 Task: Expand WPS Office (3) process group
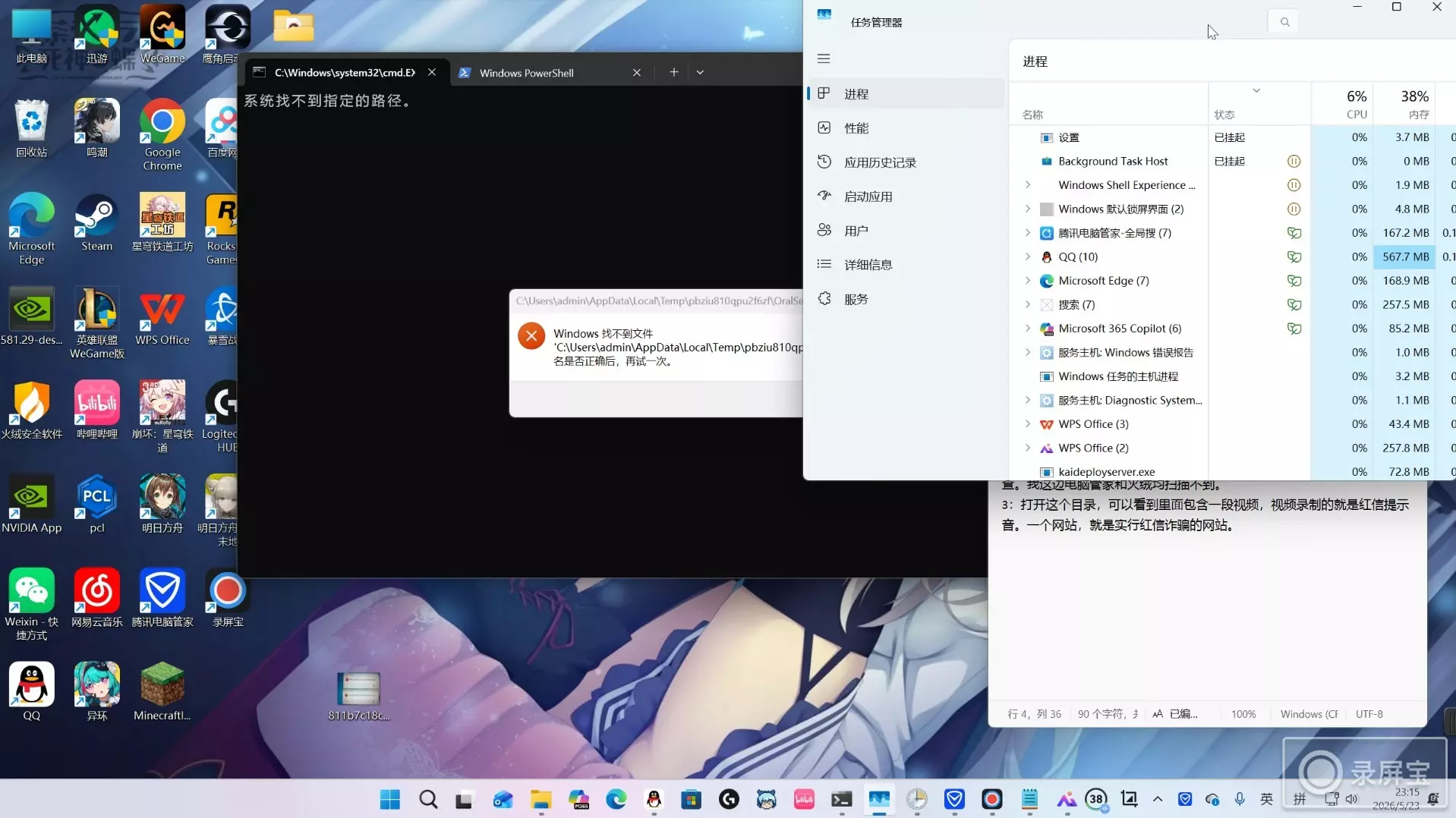coord(1028,424)
